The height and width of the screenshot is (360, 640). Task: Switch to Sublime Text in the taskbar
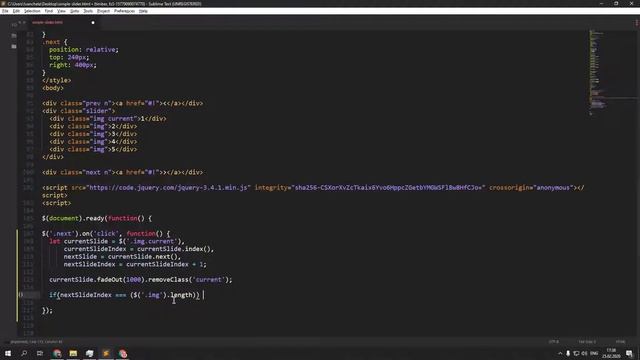click(x=106, y=353)
